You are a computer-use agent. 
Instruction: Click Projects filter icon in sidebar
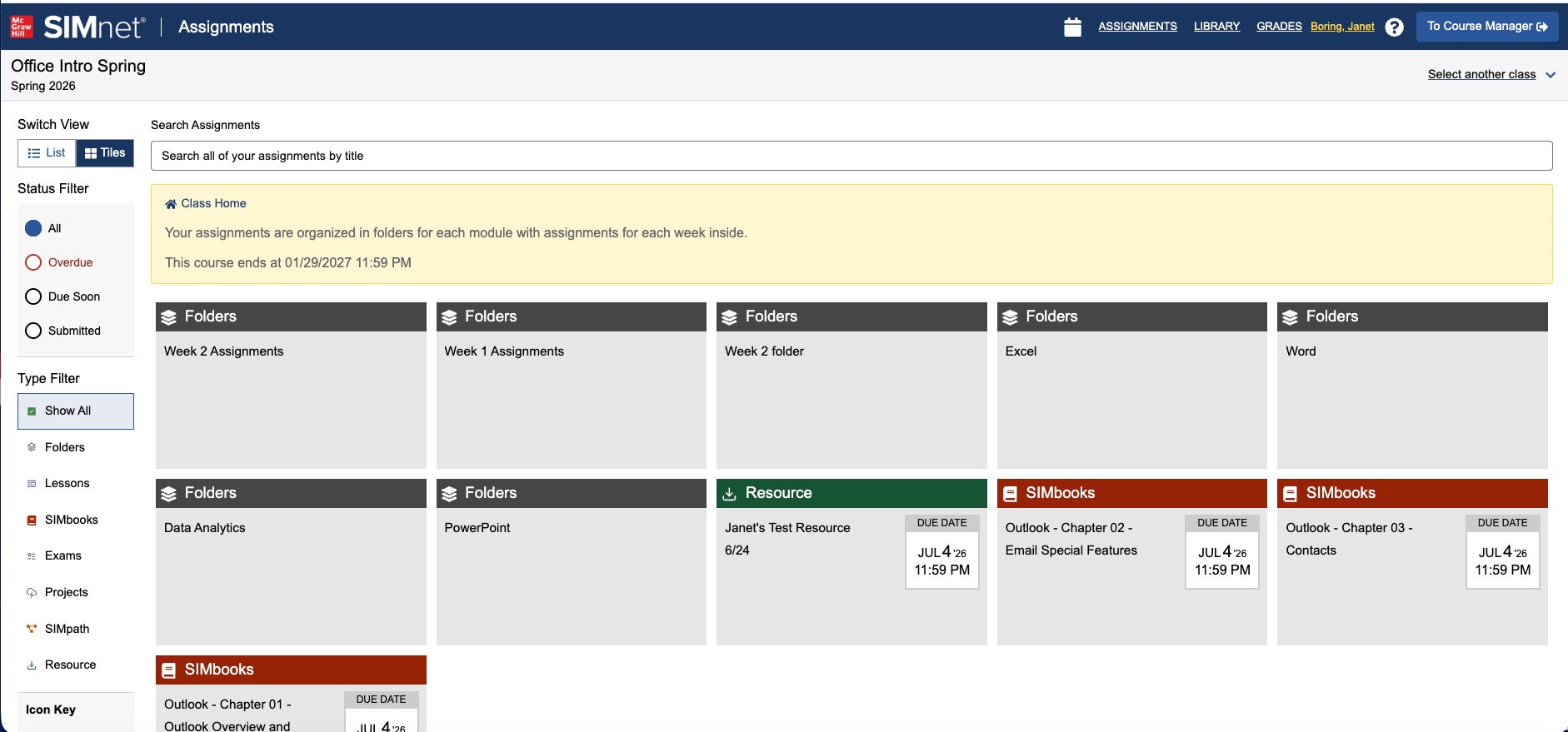click(x=32, y=592)
